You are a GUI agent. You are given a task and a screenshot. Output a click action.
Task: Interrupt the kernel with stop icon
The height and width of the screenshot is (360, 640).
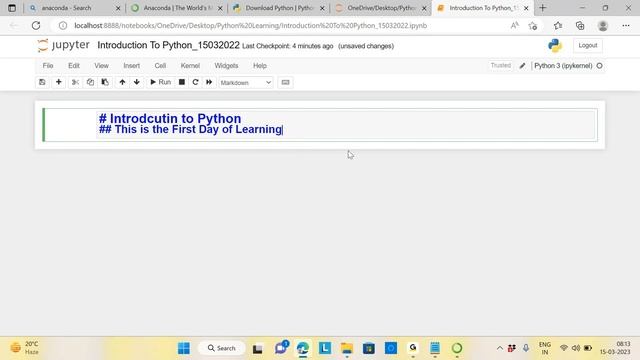182,82
